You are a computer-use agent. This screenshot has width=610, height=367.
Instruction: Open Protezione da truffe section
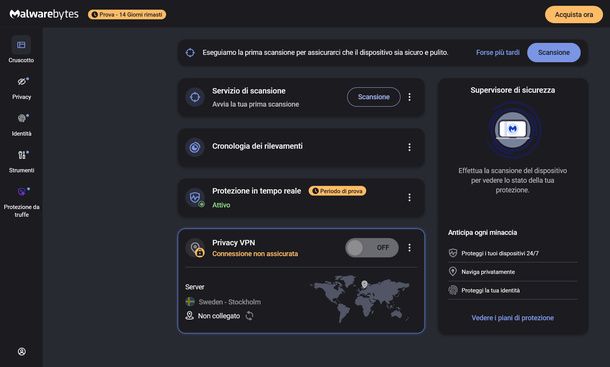[21, 202]
